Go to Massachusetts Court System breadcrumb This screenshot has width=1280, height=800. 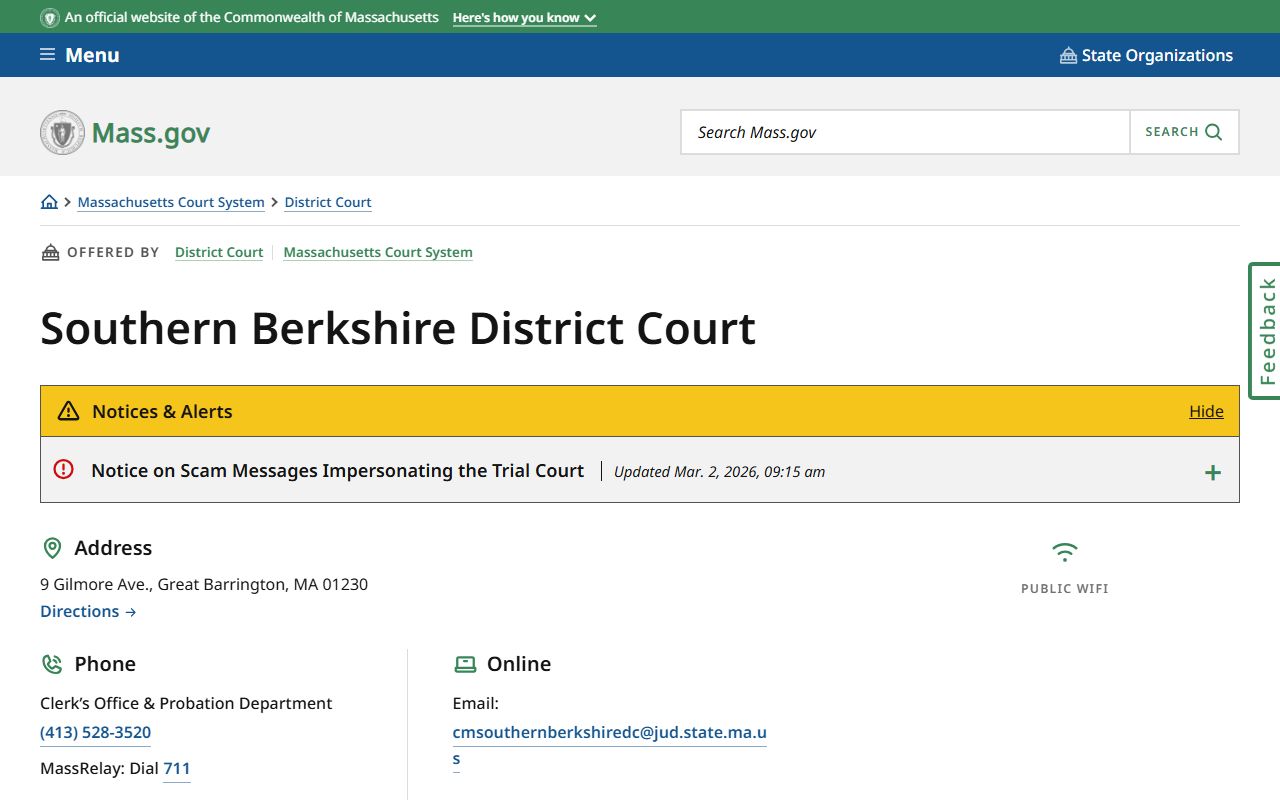coord(171,202)
